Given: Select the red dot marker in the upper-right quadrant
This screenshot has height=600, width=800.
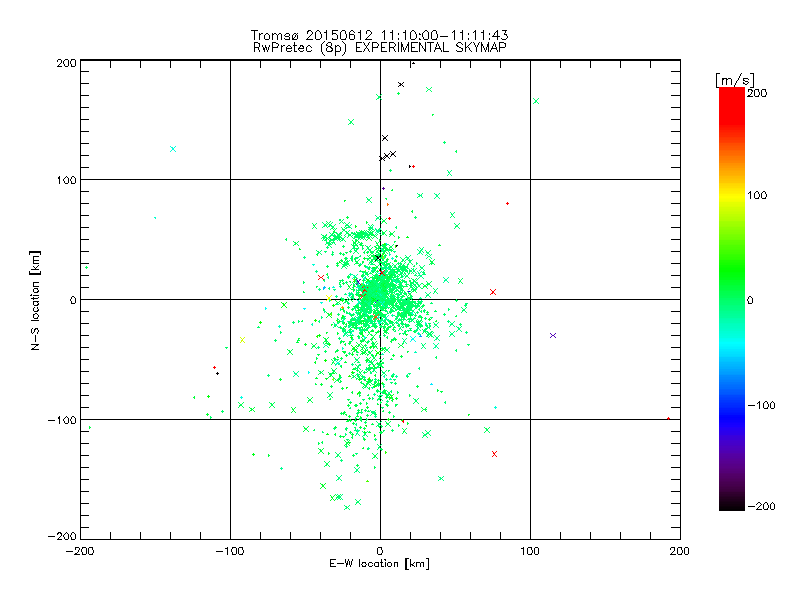Looking at the screenshot, I should pos(507,204).
